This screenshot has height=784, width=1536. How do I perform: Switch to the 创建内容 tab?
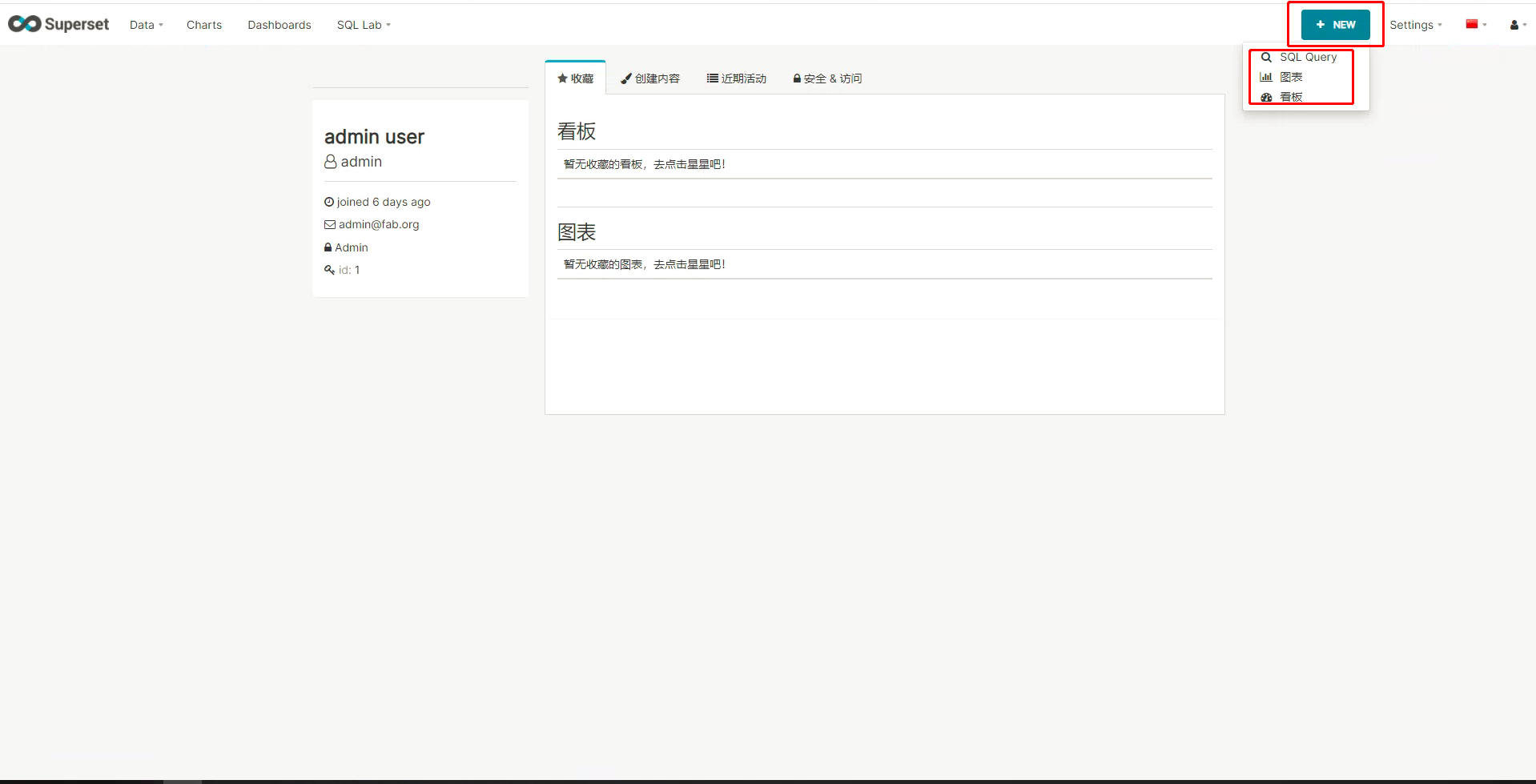coord(650,78)
